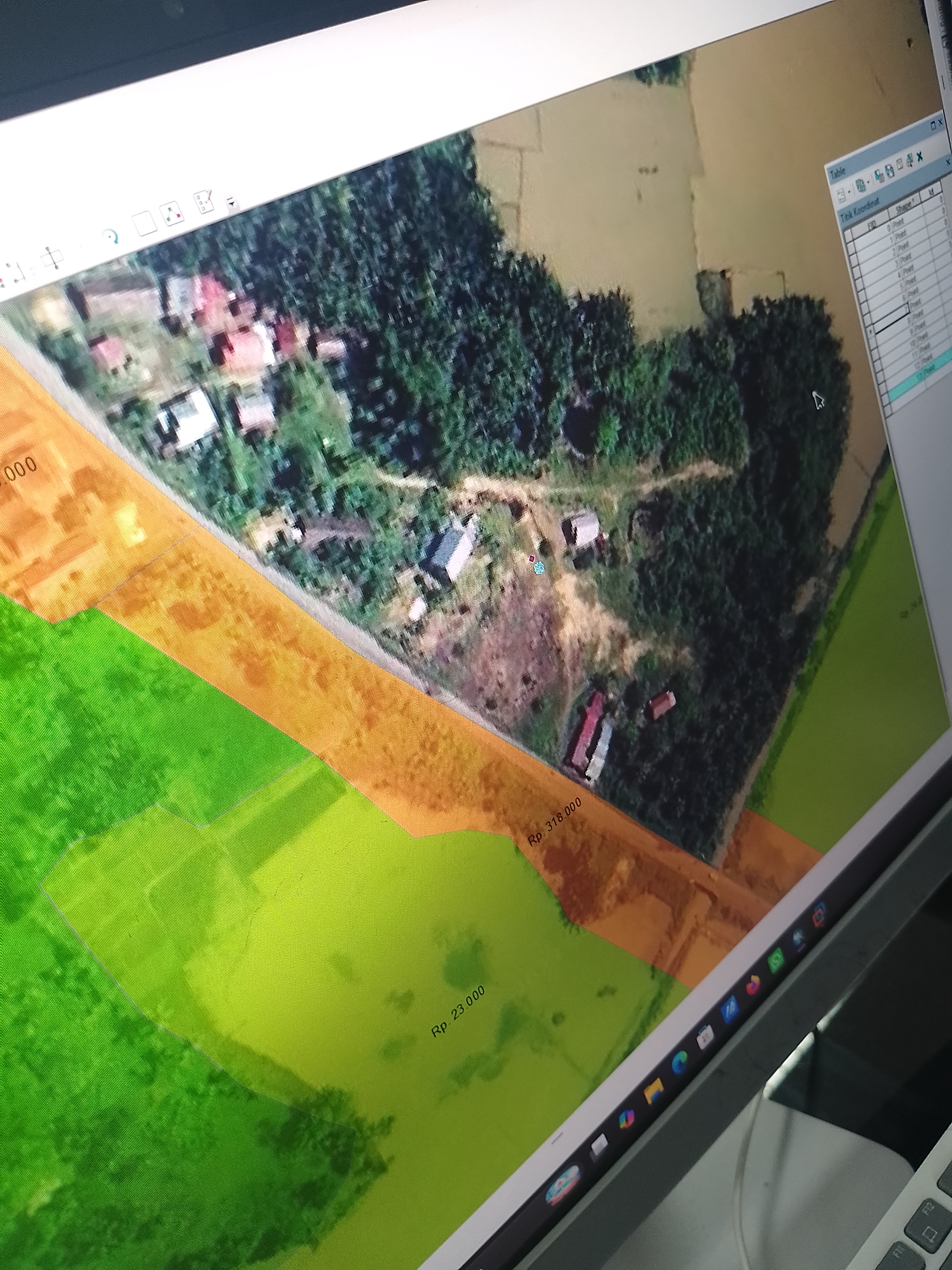The height and width of the screenshot is (1270, 952).
Task: Click the Rp. 318.000 map label
Action: pos(554,822)
